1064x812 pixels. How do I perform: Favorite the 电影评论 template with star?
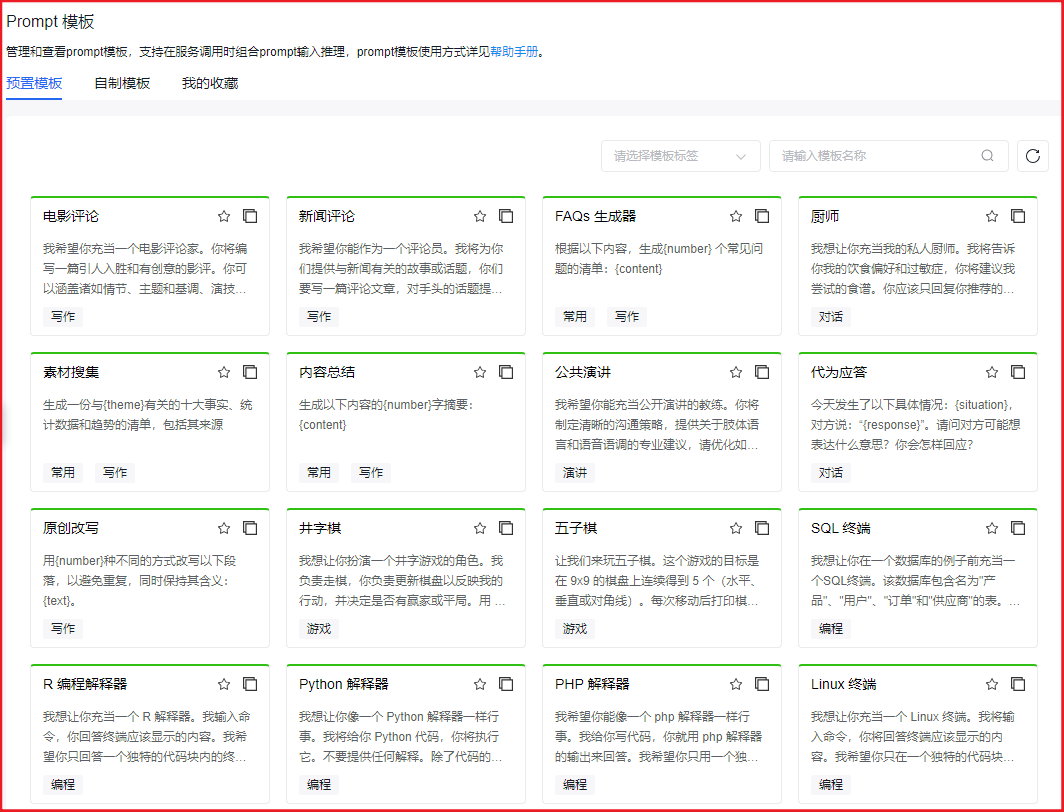(224, 216)
